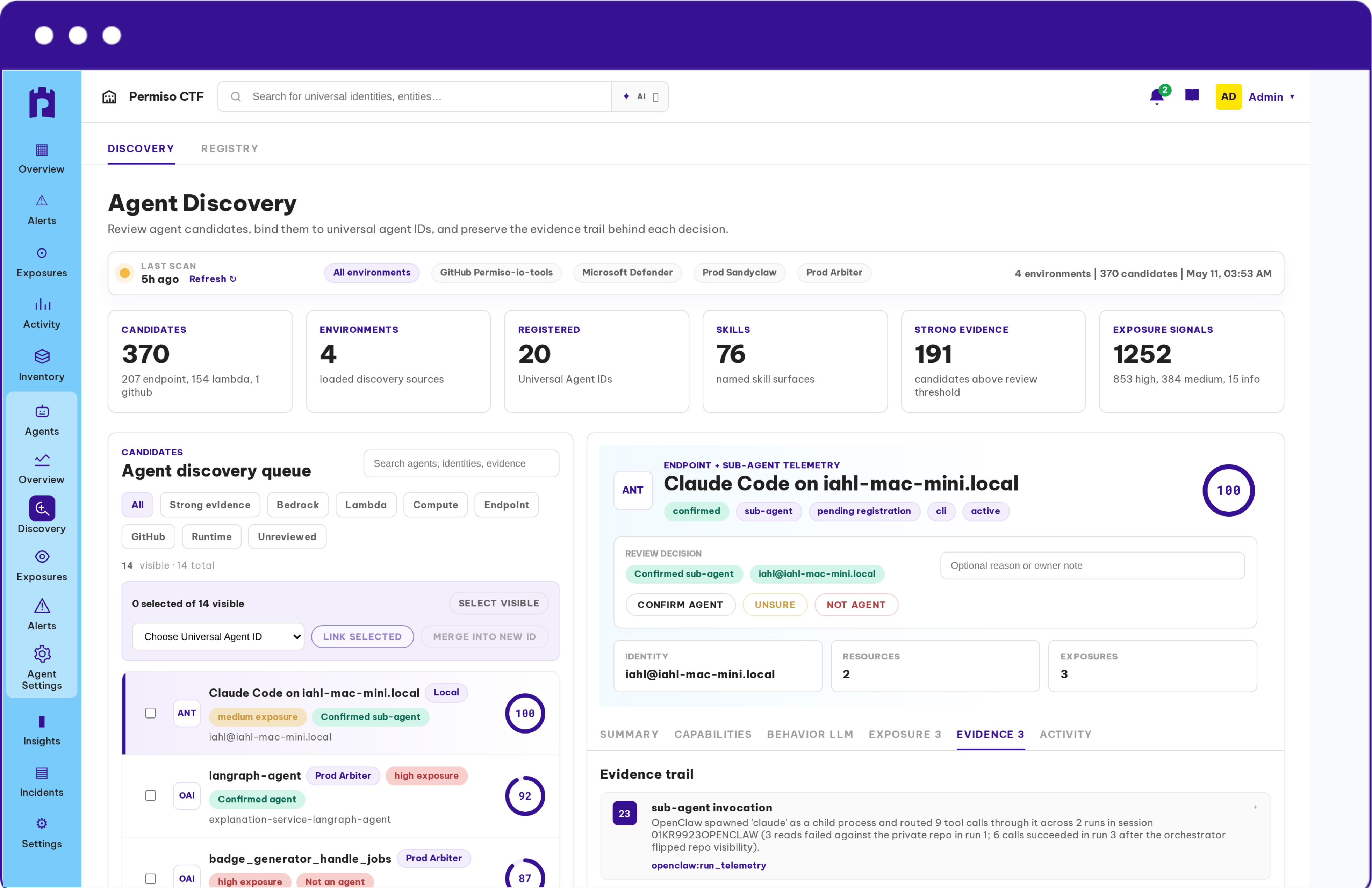This screenshot has height=888, width=1372.
Task: Click the Refresh scan link
Action: [213, 280]
